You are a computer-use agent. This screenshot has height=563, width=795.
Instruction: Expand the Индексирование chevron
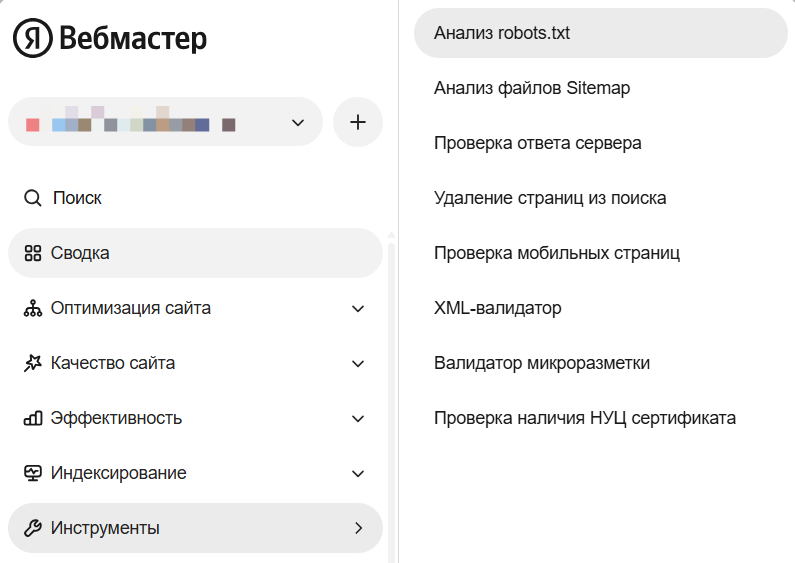[x=358, y=474]
